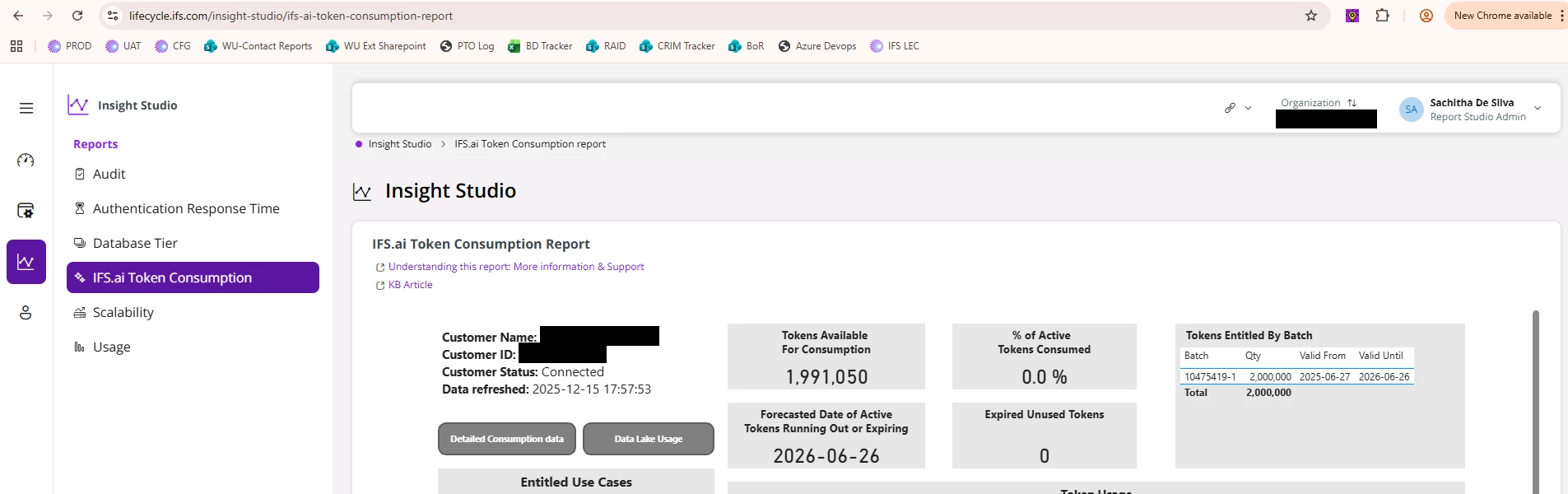The width and height of the screenshot is (1568, 494).
Task: Click the browser forward arrow
Action: tap(48, 16)
